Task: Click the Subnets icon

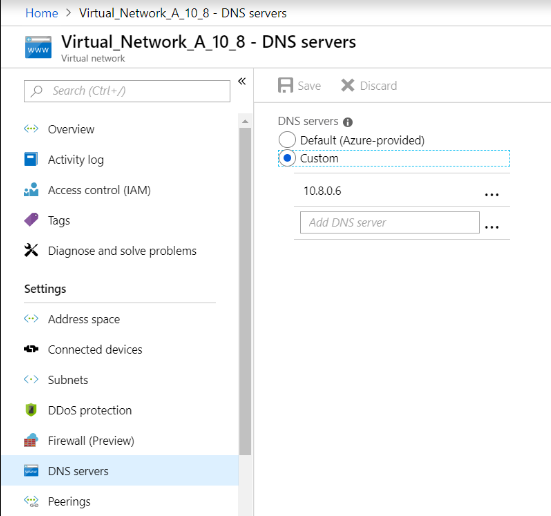Action: tap(31, 379)
